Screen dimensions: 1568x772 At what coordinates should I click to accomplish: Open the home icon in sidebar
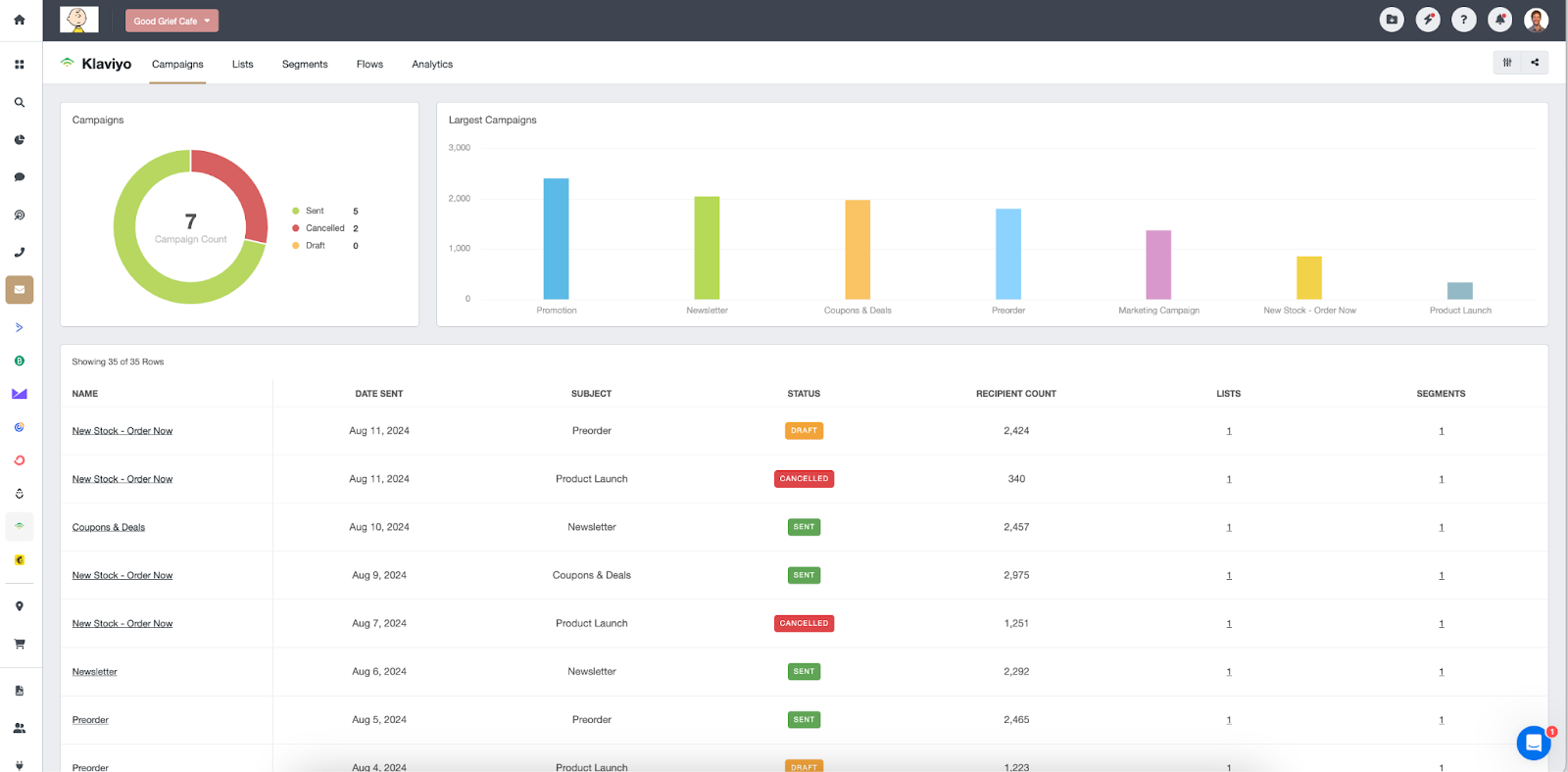coord(19,20)
